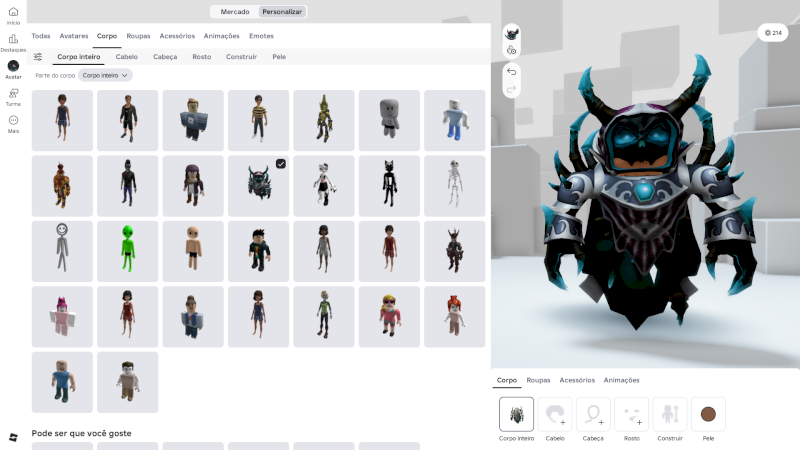800x450 pixels.
Task: Select the Corpo tab in avatar preview panel
Action: coord(507,380)
